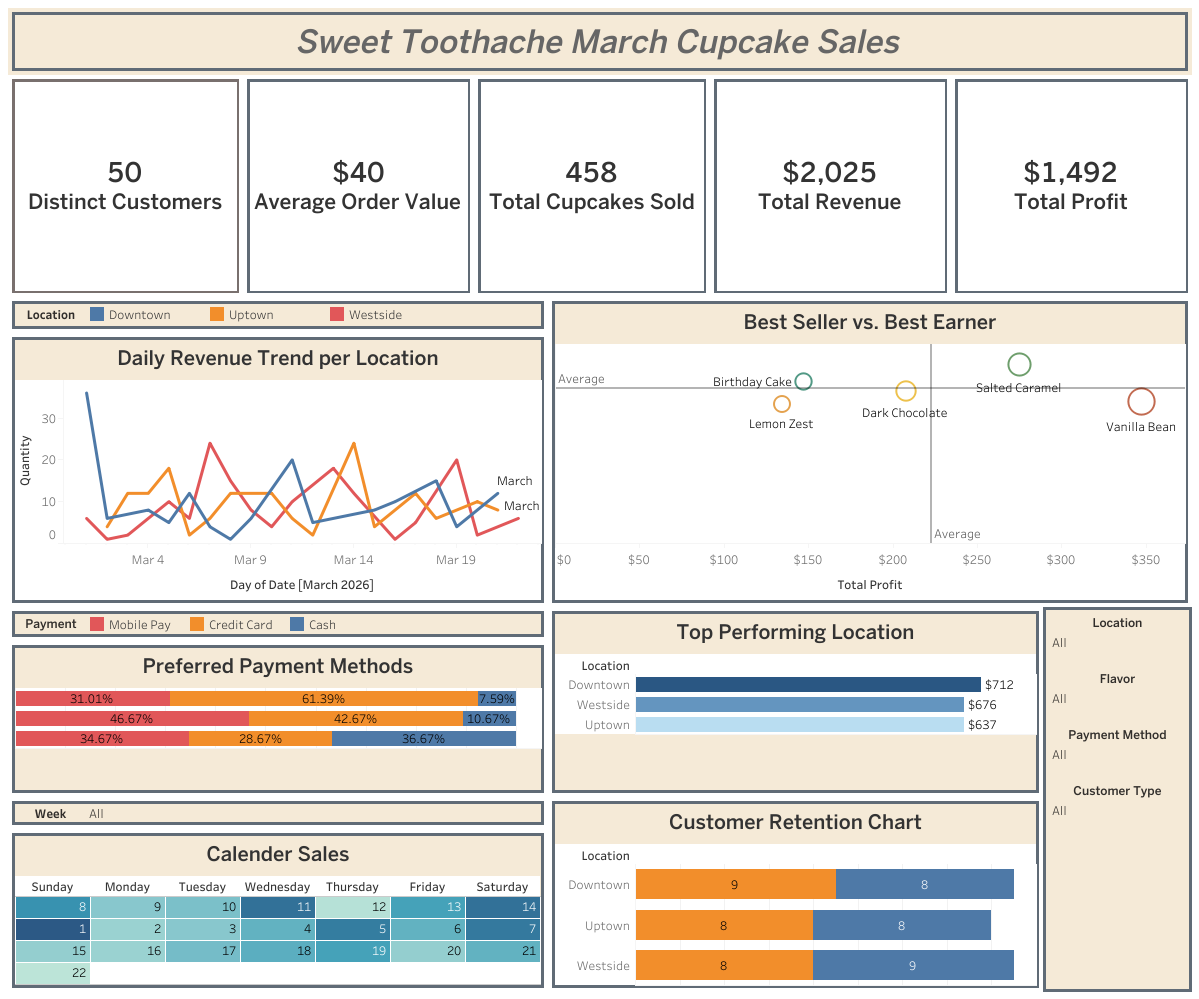Select the 42.67% Credit Card segment
The width and height of the screenshot is (1199, 999).
click(x=356, y=718)
